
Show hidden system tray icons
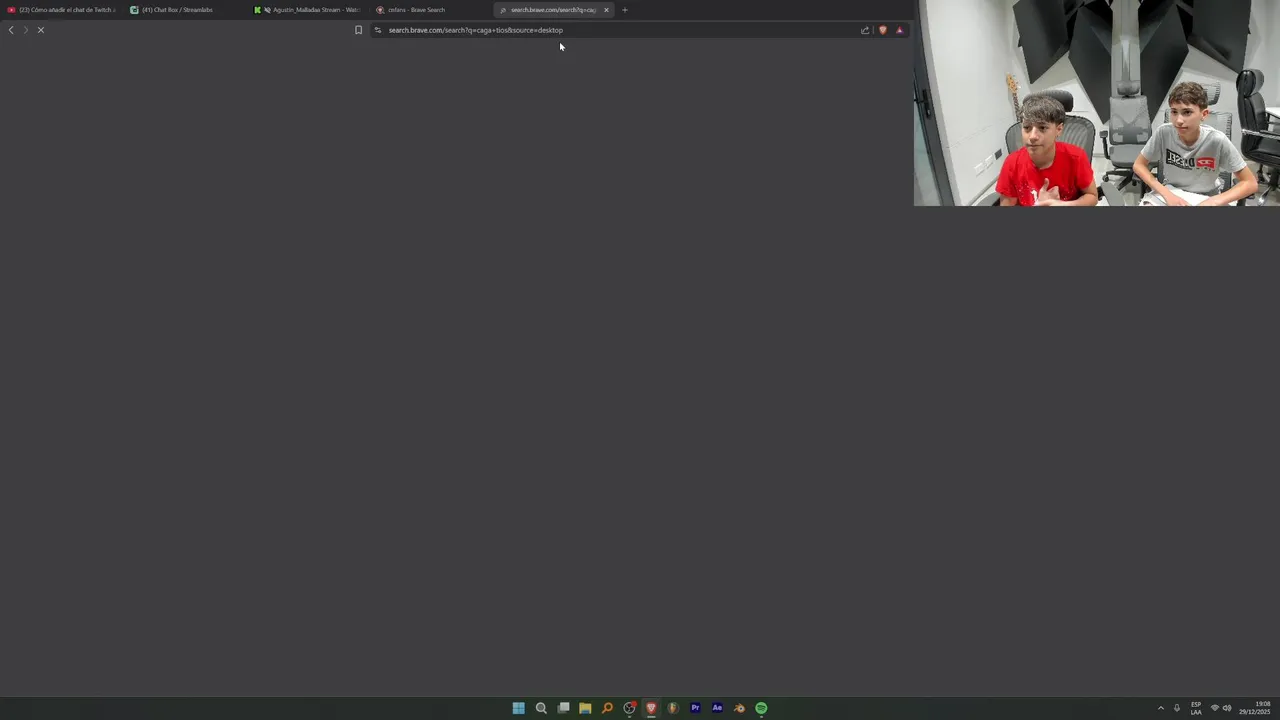click(1161, 708)
